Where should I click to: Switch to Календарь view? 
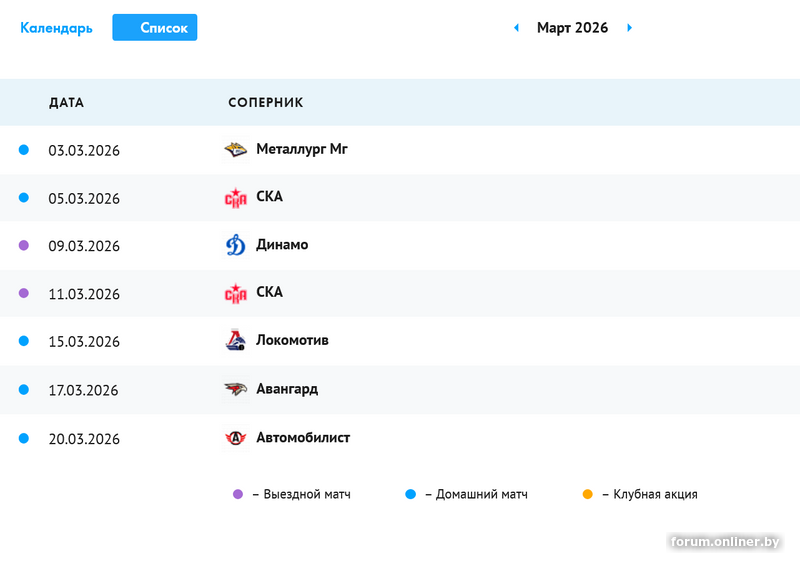click(56, 28)
